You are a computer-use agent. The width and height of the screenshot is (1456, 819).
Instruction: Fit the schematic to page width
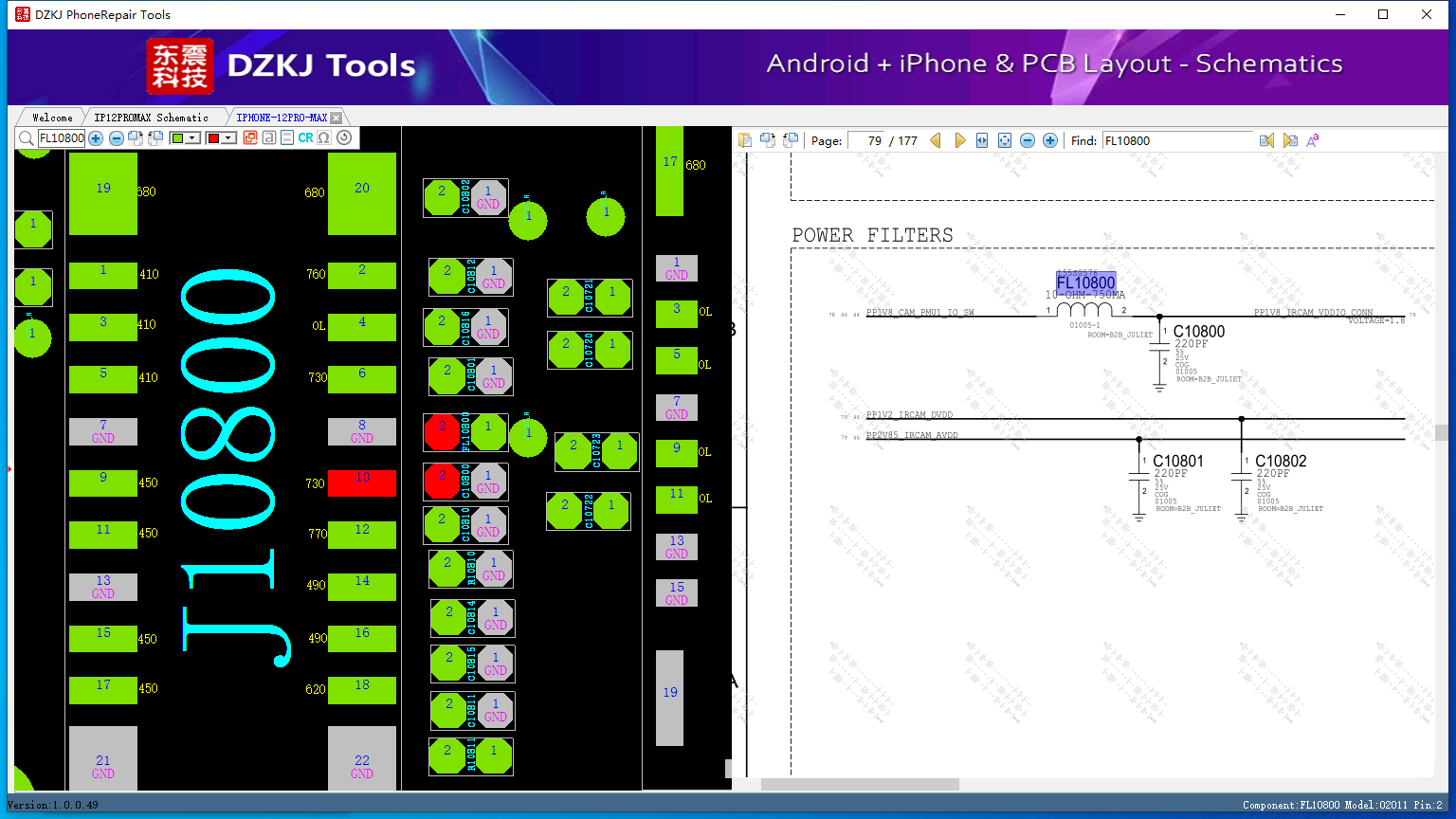(x=982, y=140)
